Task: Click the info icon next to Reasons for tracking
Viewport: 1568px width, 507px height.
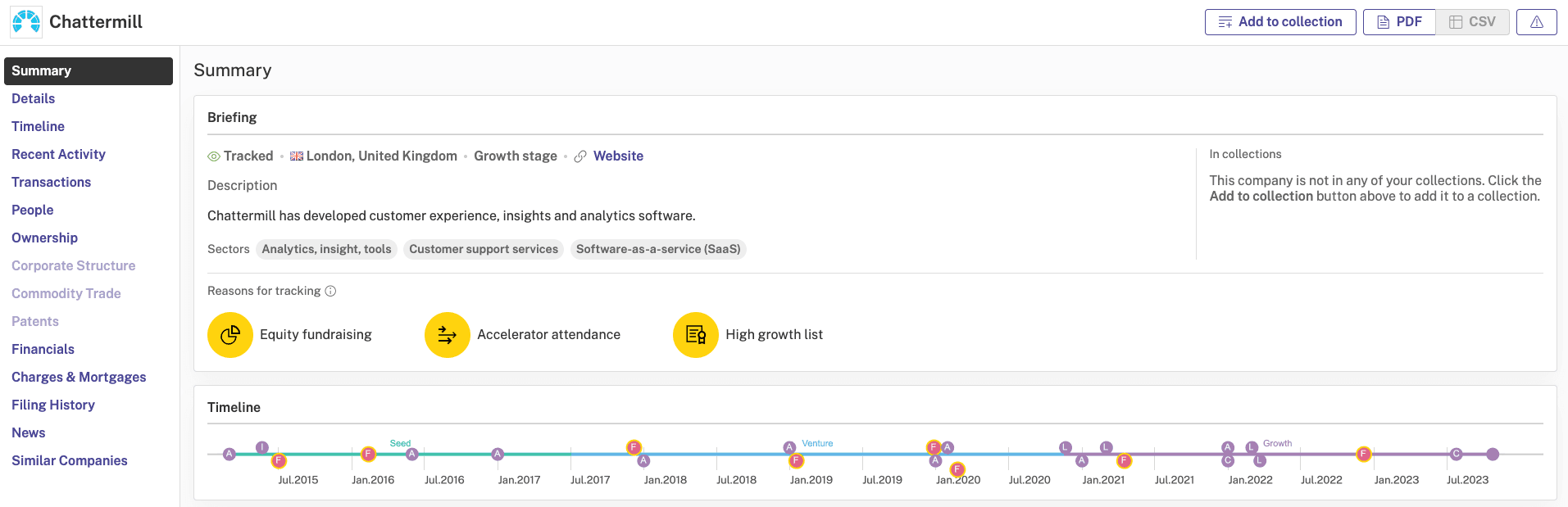Action: tap(330, 291)
